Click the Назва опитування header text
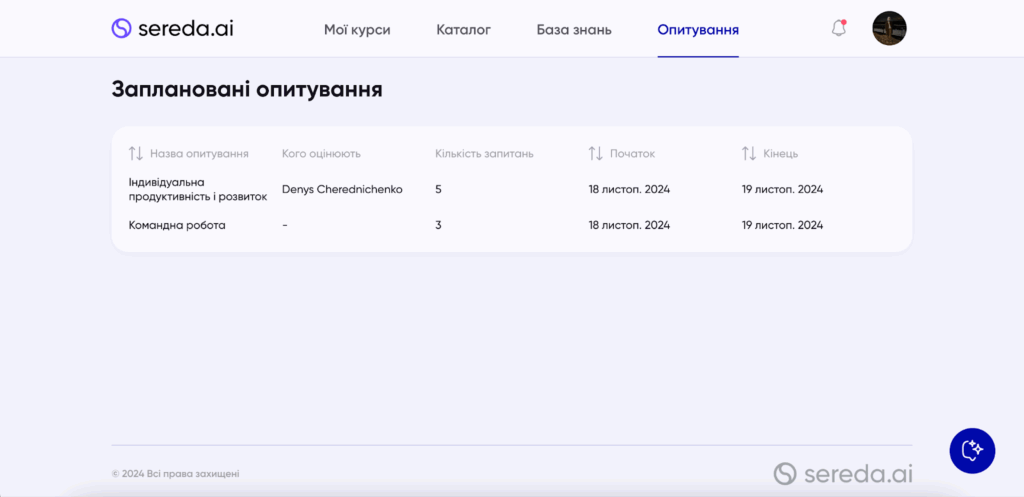Image resolution: width=1024 pixels, height=497 pixels. click(199, 153)
